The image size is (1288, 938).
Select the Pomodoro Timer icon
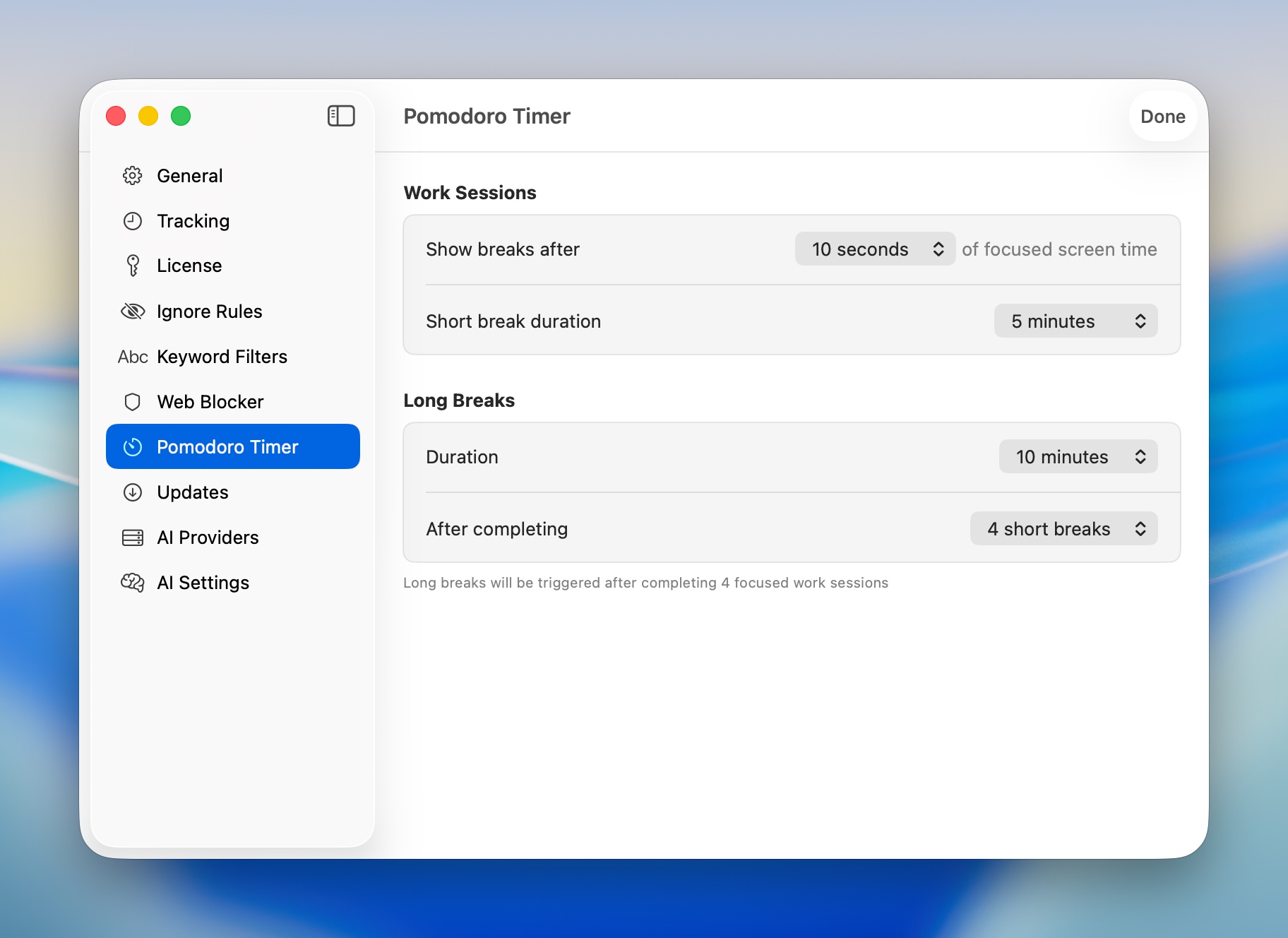click(133, 446)
